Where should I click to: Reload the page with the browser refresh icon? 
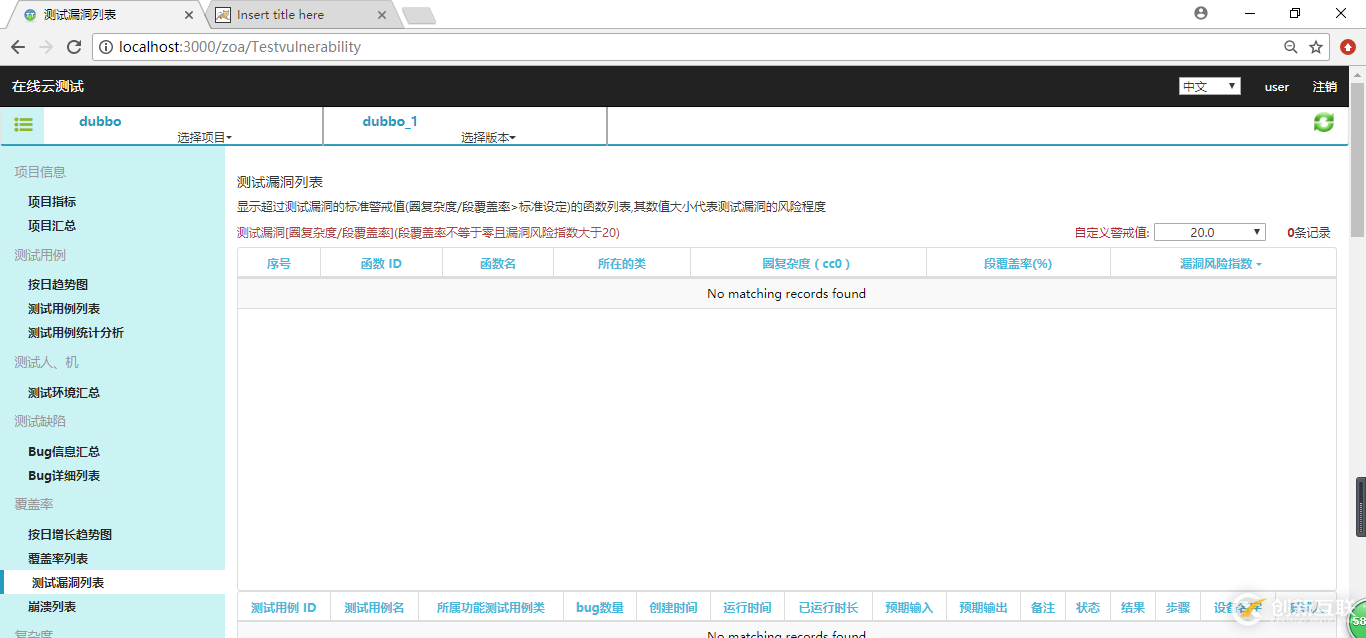[74, 46]
